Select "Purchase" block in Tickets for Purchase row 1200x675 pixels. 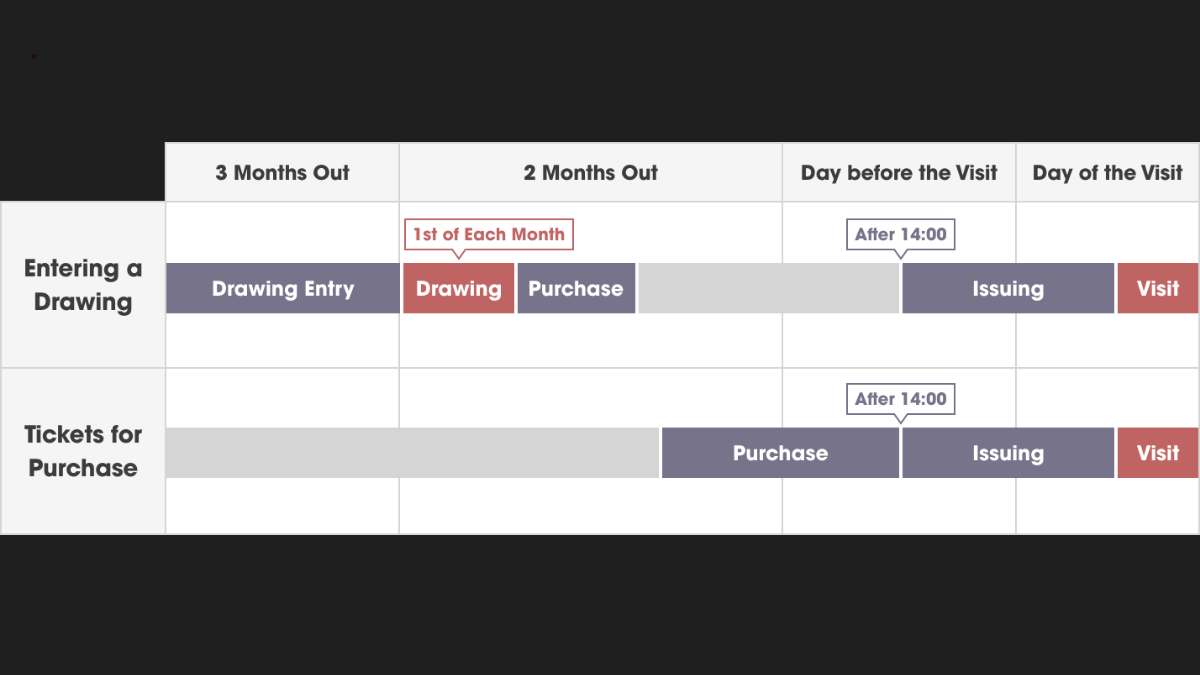click(780, 453)
